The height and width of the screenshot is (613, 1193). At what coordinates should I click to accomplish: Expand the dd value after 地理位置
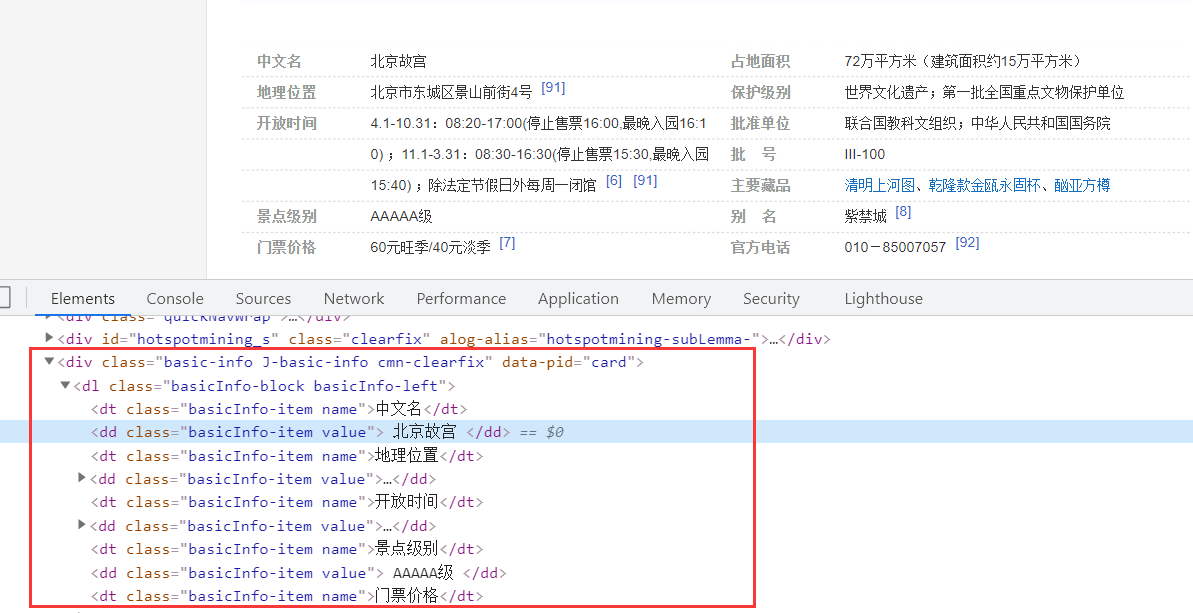pos(82,478)
